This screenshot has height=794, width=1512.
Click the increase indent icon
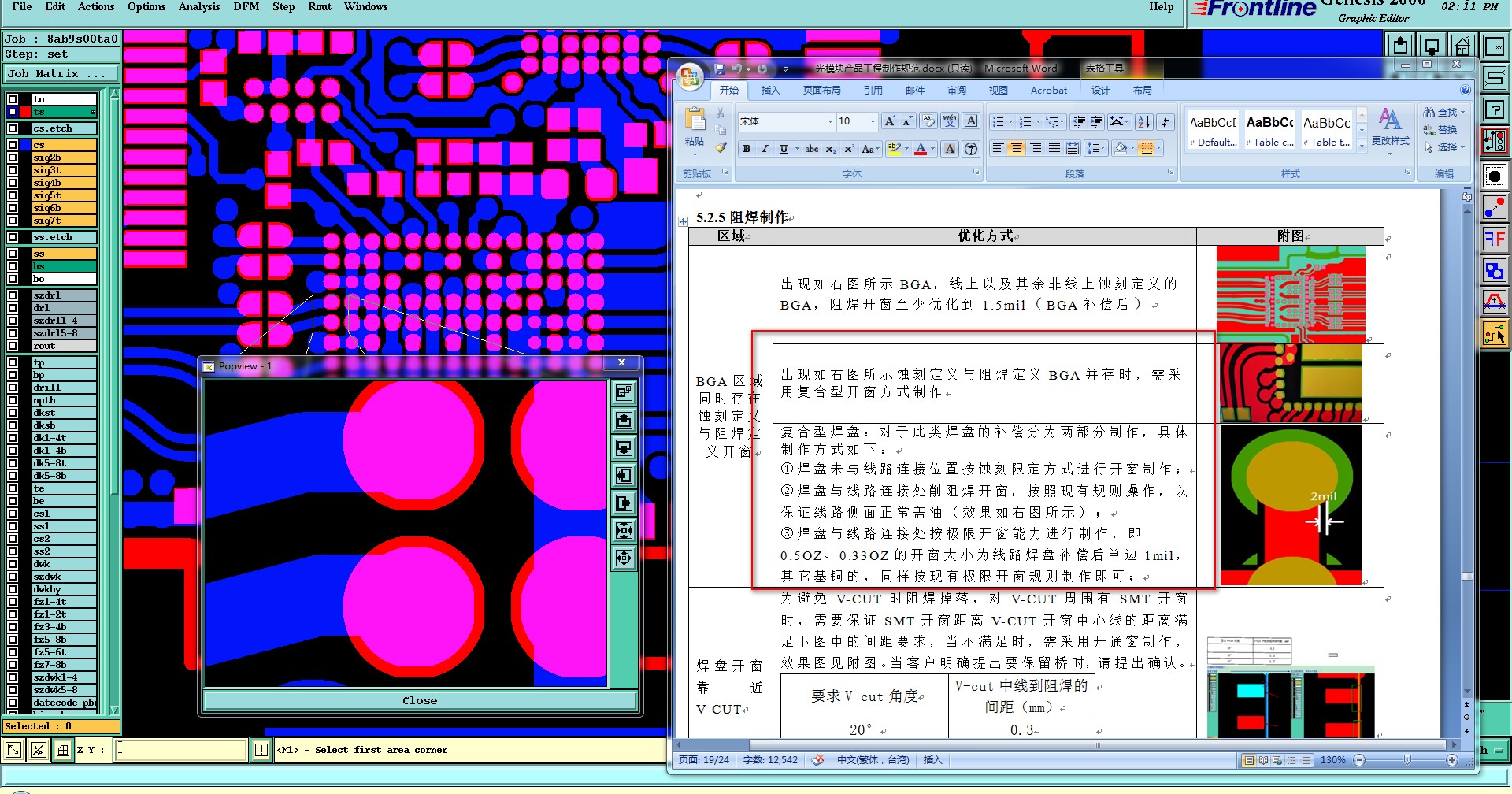(1097, 121)
